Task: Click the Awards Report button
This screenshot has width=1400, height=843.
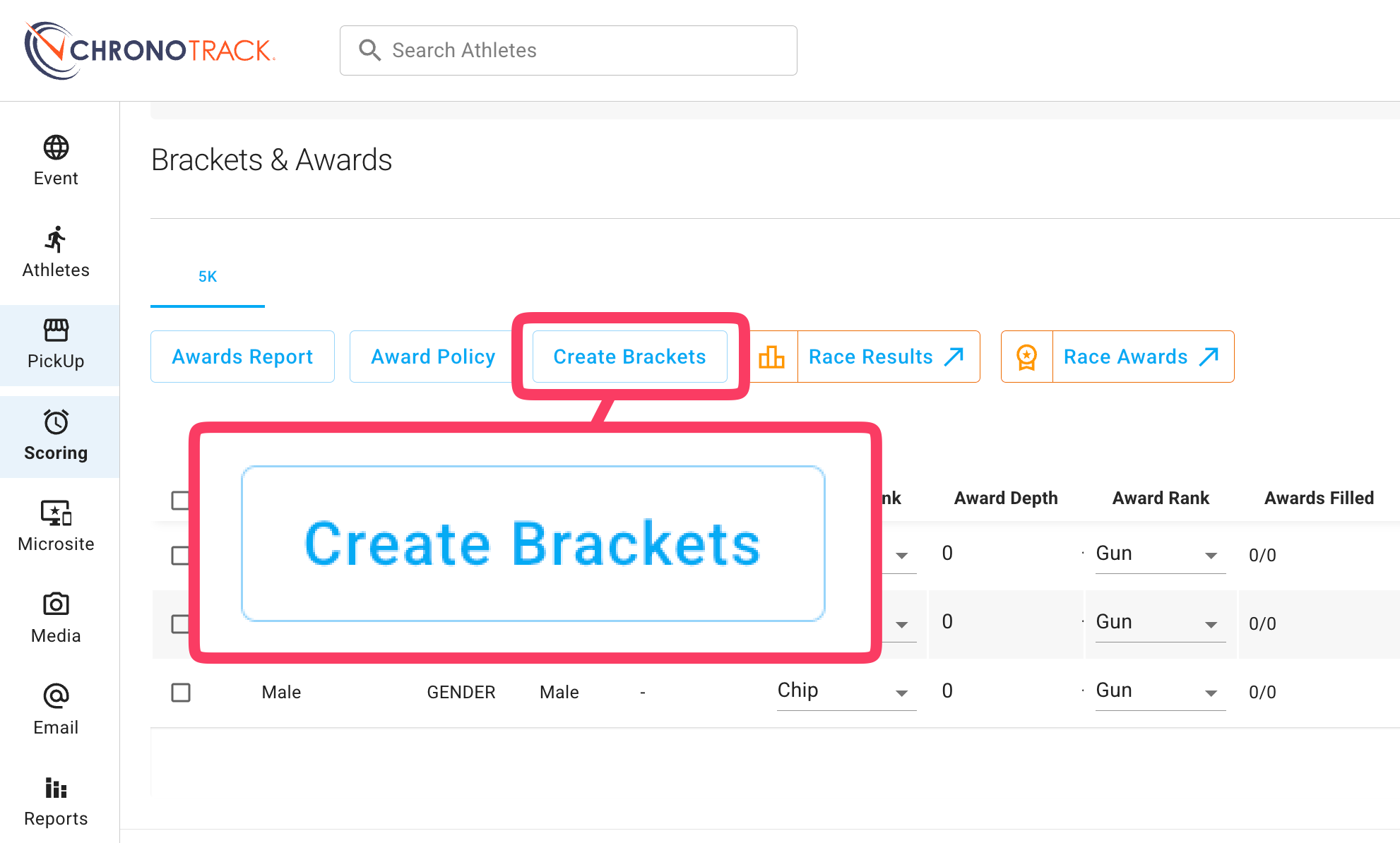Action: point(242,357)
